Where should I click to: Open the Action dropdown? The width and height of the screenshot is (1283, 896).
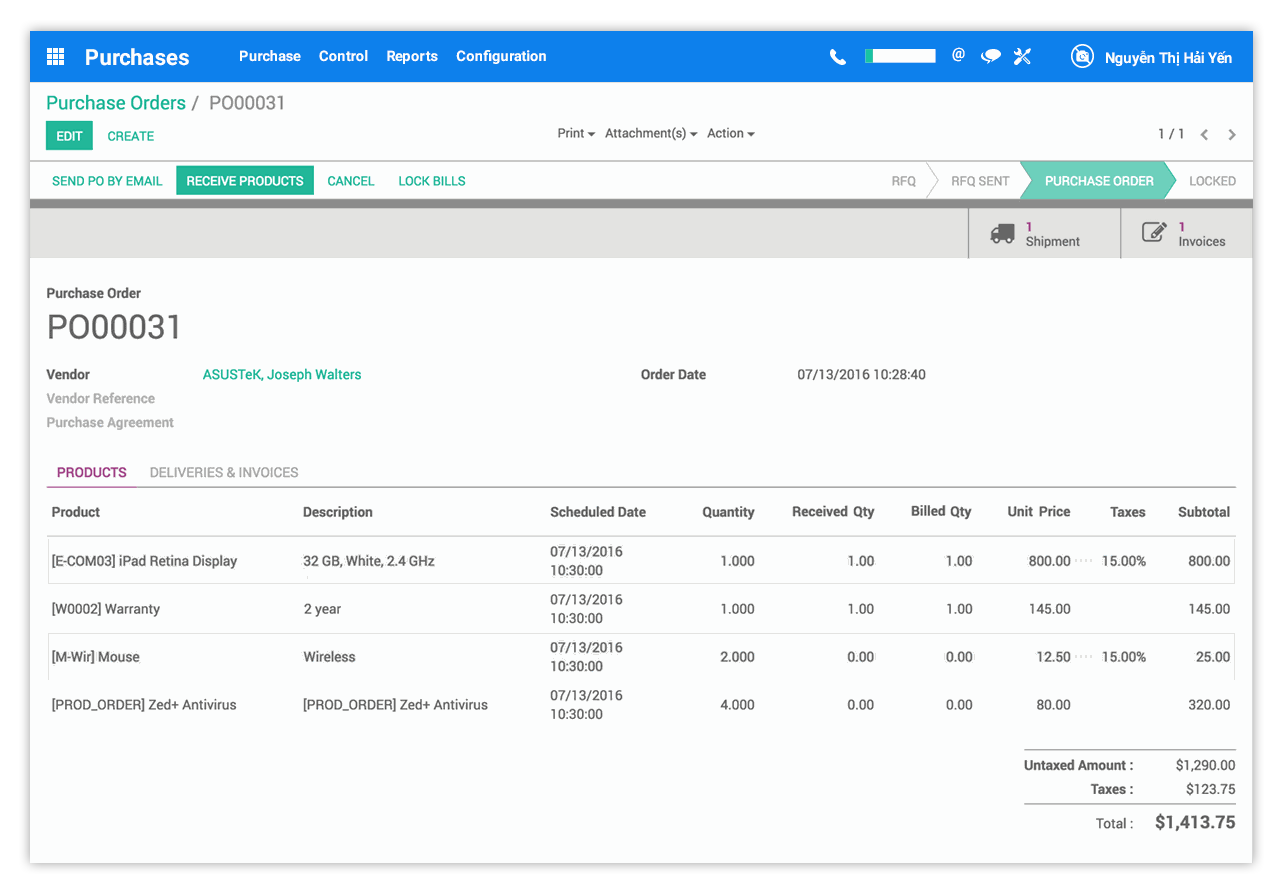(x=730, y=133)
